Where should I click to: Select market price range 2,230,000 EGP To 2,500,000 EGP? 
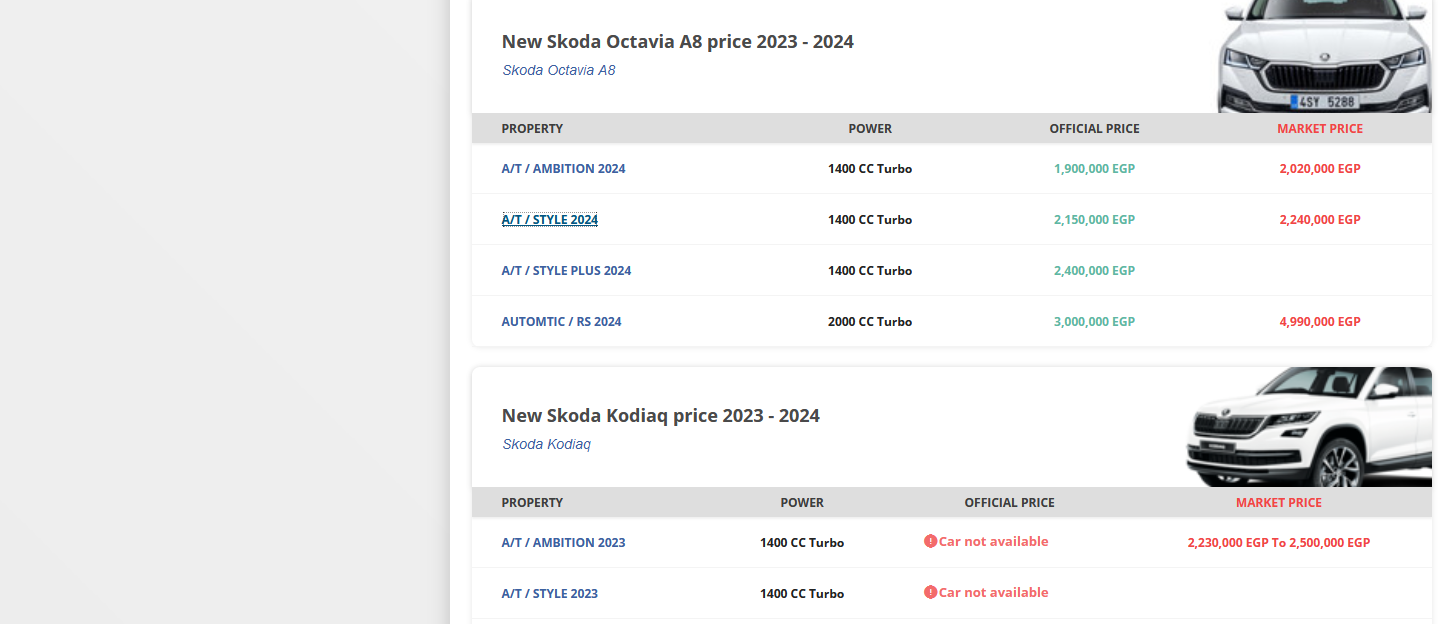coord(1279,543)
